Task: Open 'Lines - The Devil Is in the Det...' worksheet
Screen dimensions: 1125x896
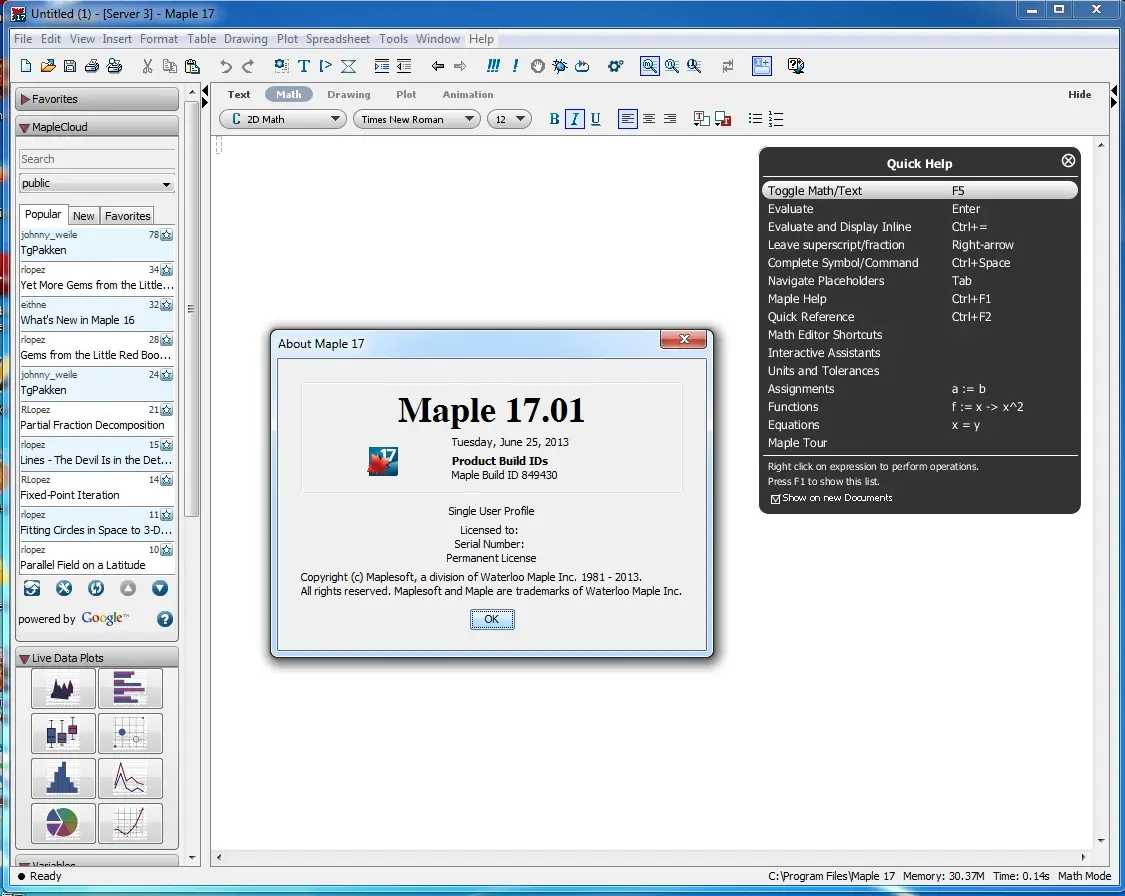Action: [x=97, y=453]
